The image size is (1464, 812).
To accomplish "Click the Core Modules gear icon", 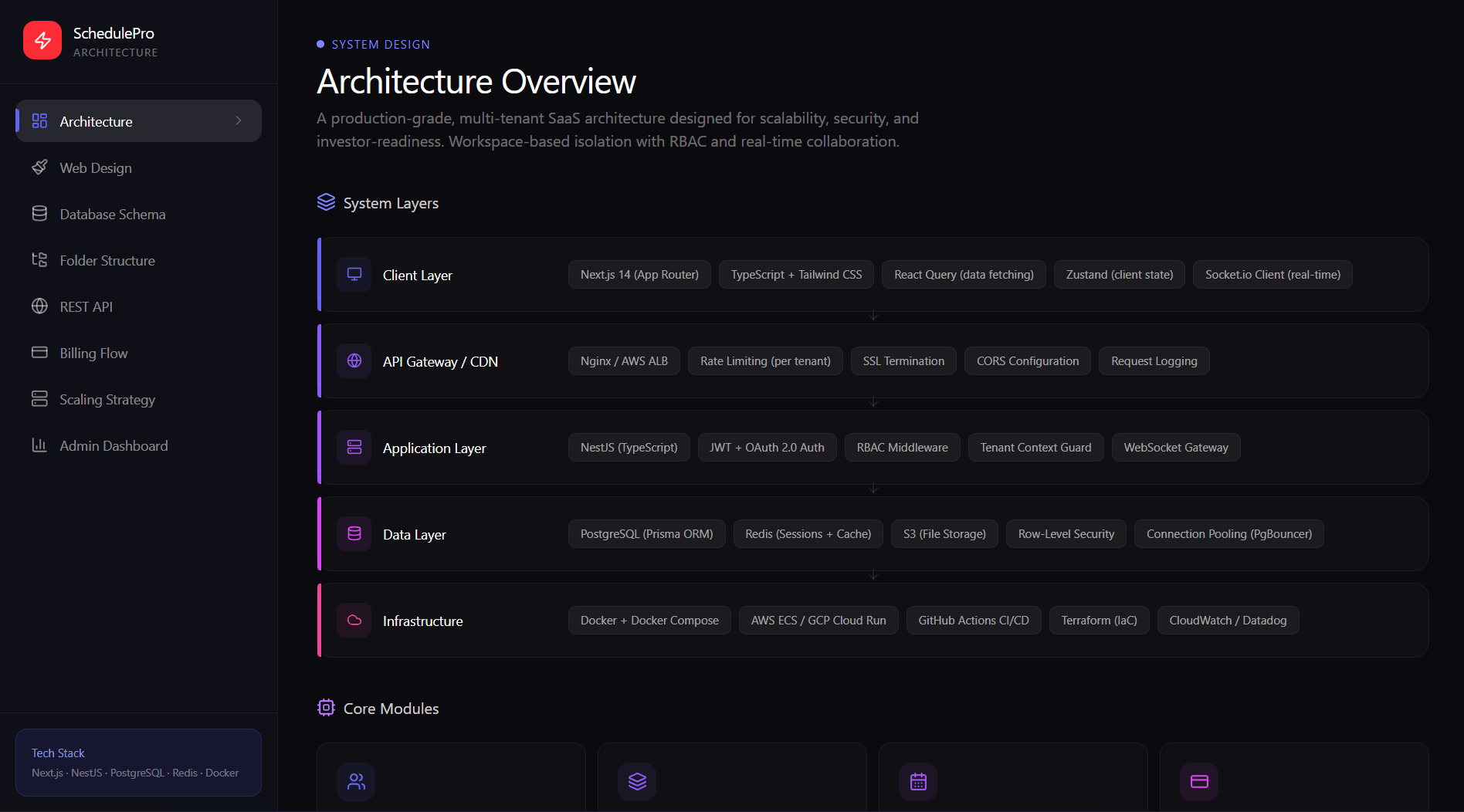I will (x=326, y=708).
